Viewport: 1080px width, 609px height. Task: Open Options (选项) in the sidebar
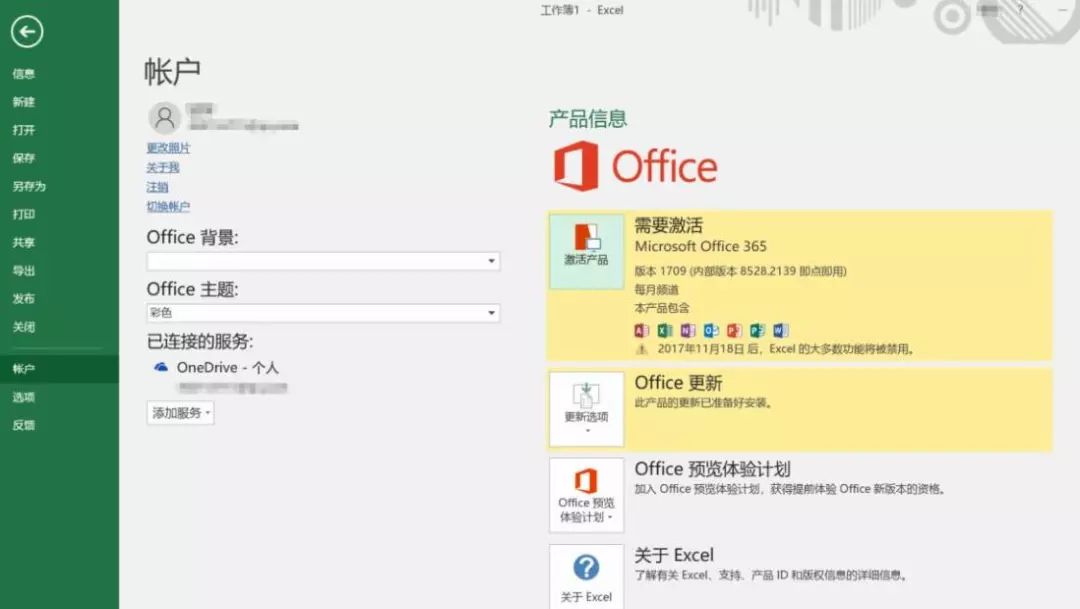click(x=23, y=398)
